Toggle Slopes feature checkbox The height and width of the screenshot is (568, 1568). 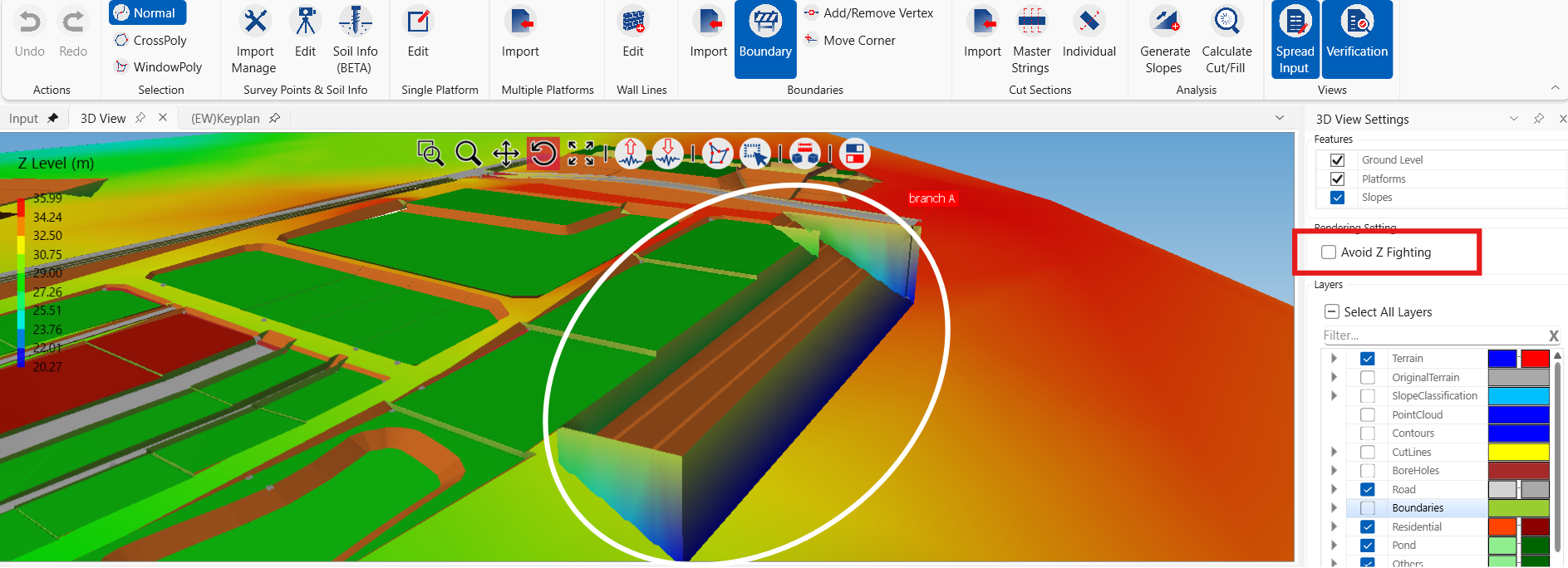click(1337, 198)
